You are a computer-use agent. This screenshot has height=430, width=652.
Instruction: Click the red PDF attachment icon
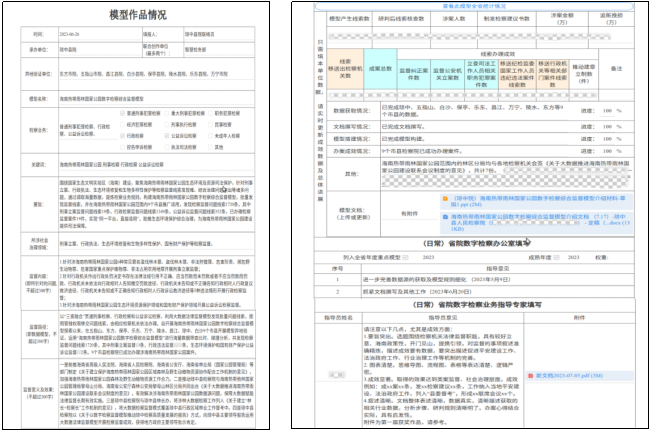pyautogui.click(x=531, y=376)
